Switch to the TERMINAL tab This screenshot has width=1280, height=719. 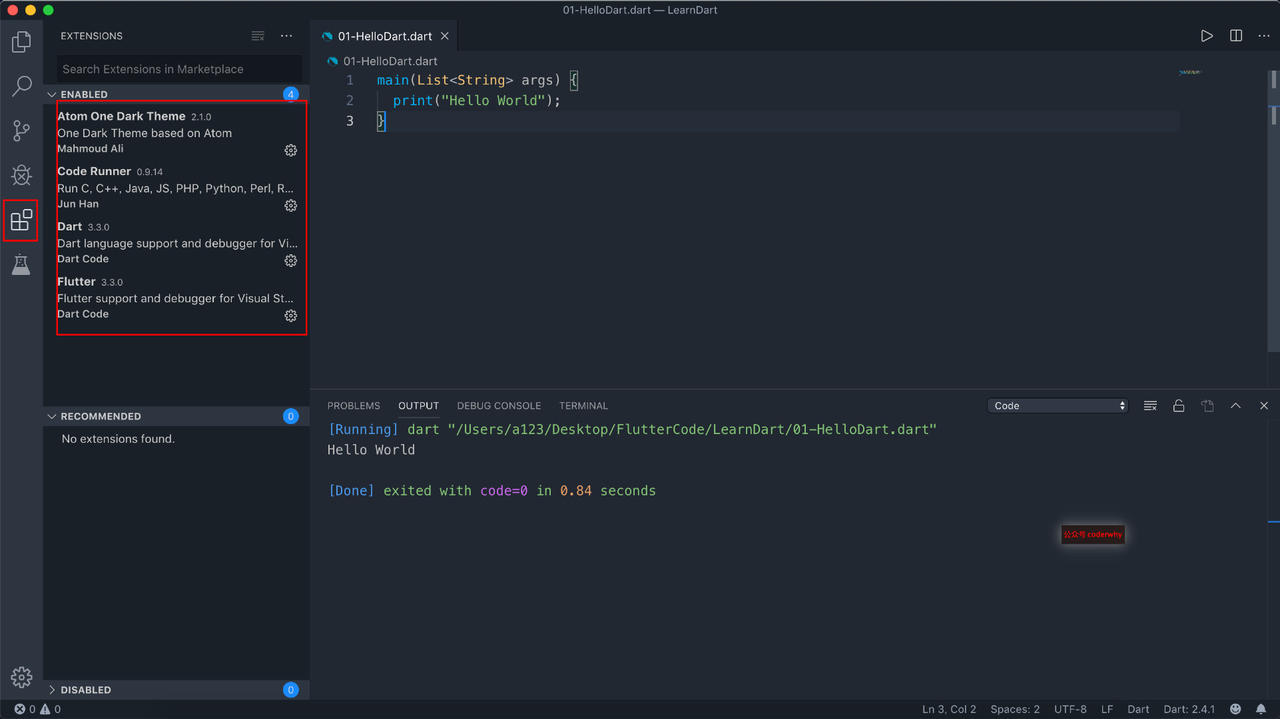click(x=584, y=406)
